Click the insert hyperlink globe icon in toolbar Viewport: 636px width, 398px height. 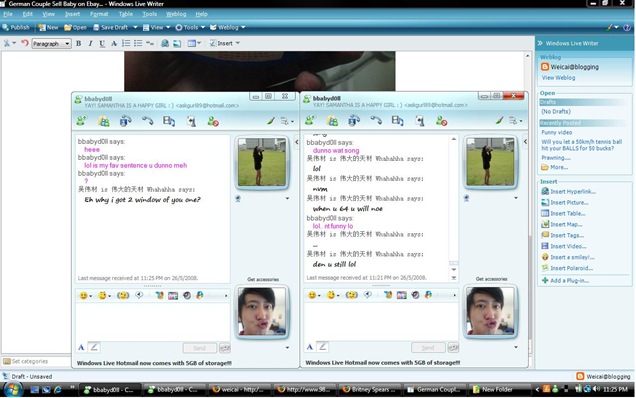[x=165, y=43]
